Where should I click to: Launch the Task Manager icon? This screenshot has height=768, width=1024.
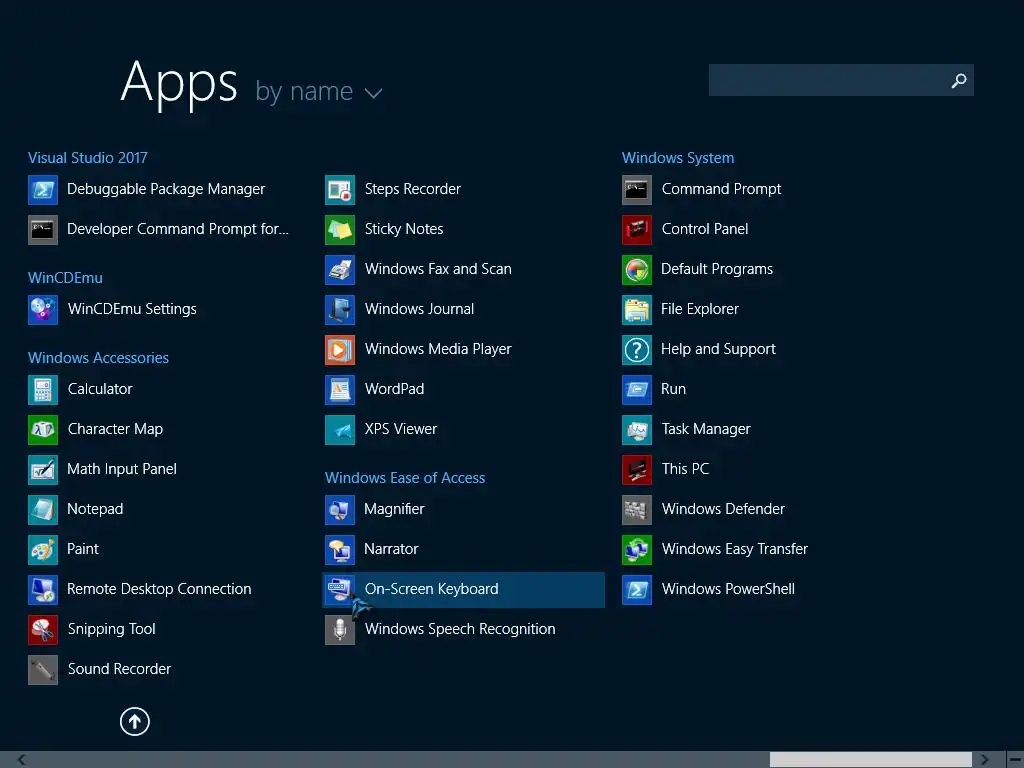click(637, 429)
